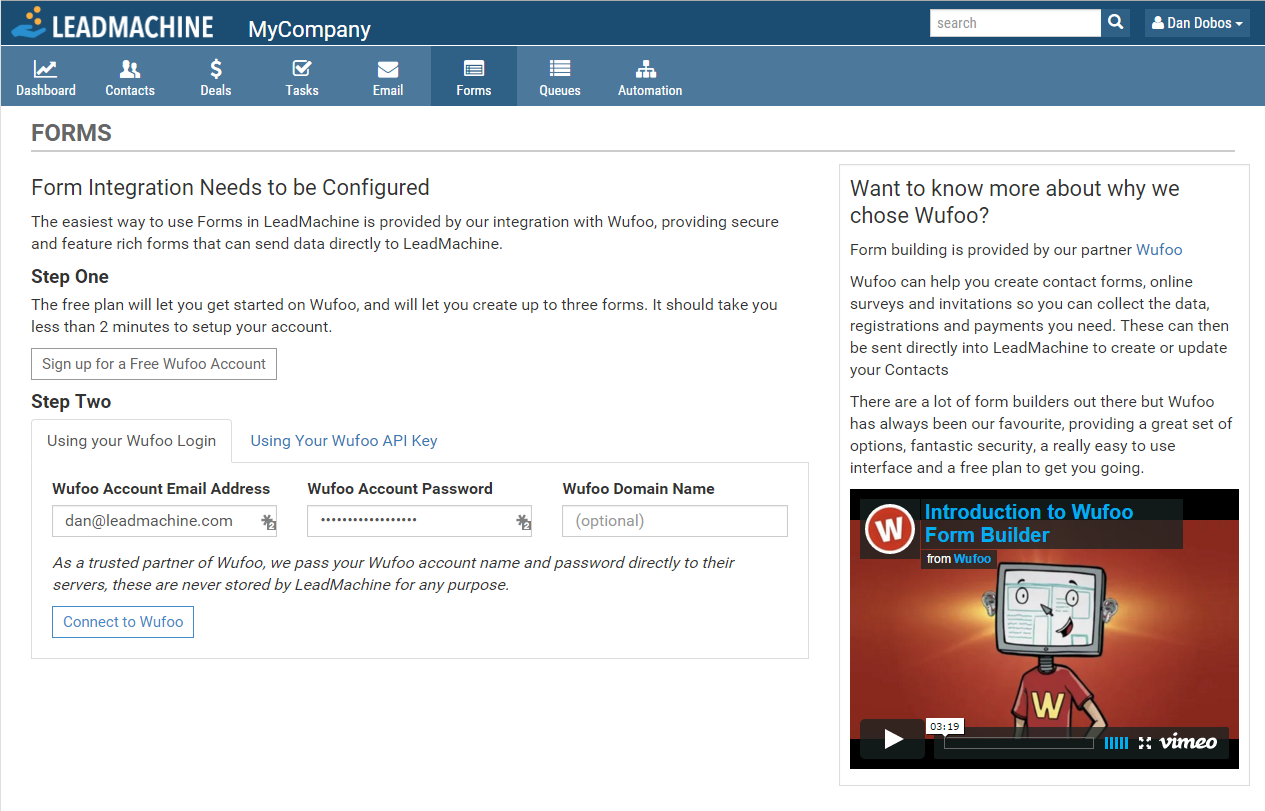Click the Wufoo author link in video

click(x=972, y=559)
